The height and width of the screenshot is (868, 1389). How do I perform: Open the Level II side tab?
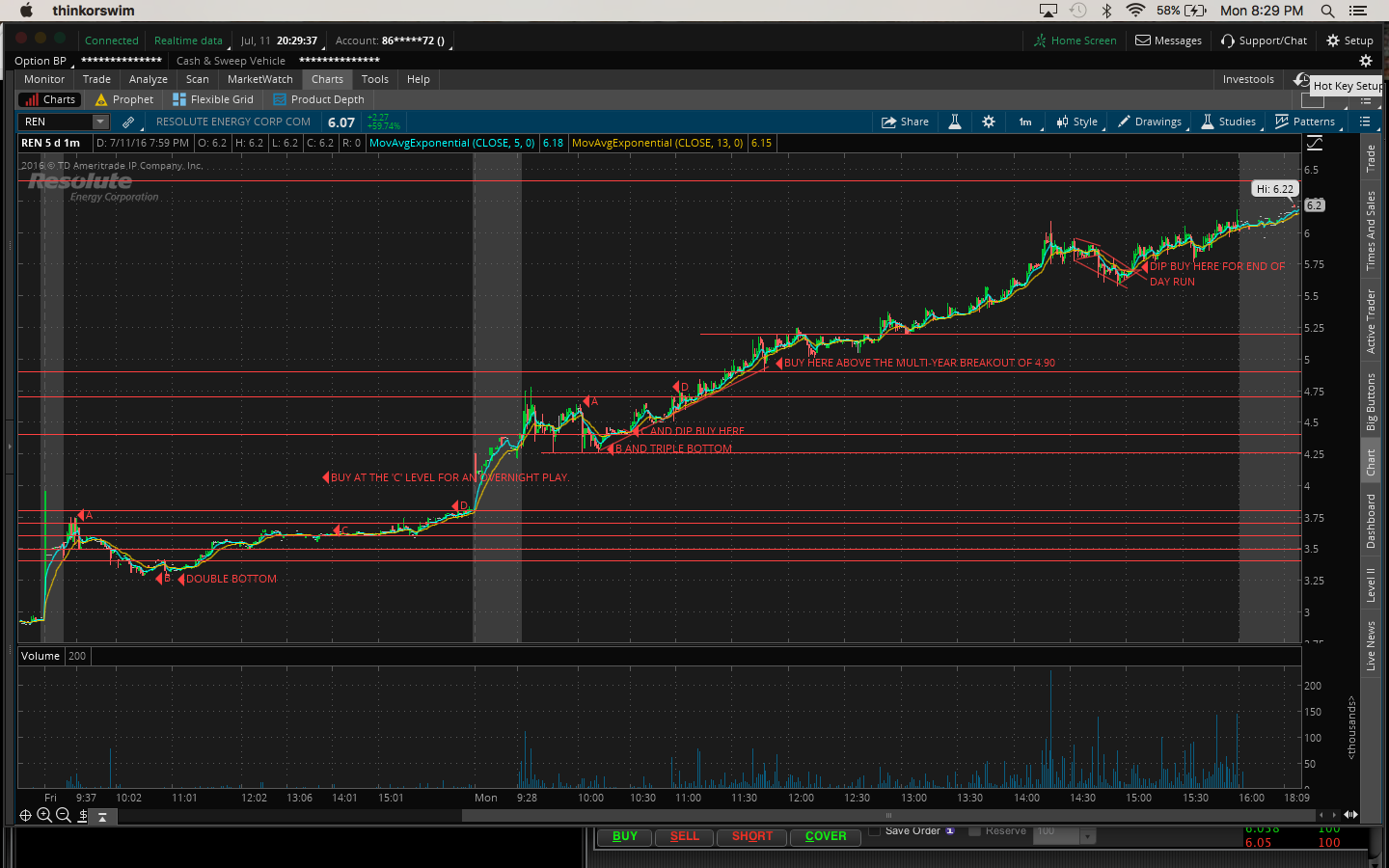point(1371,585)
